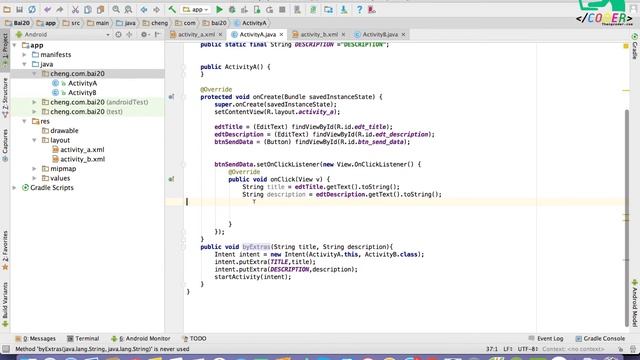Expand cheng.com.bai20 (test) package
Image resolution: width=640 pixels, height=360 pixels.
[35, 112]
